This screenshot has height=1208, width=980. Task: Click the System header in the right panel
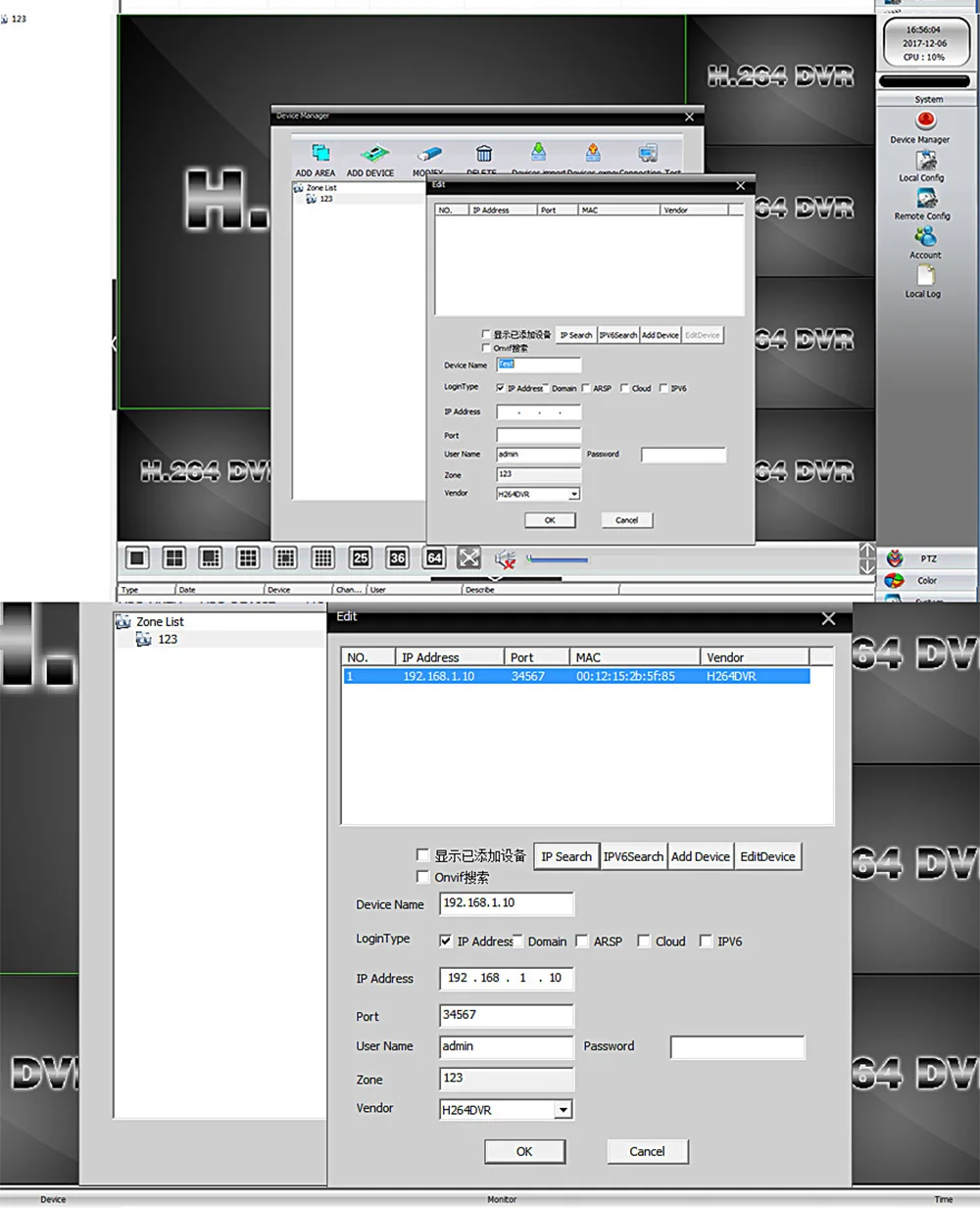(928, 99)
